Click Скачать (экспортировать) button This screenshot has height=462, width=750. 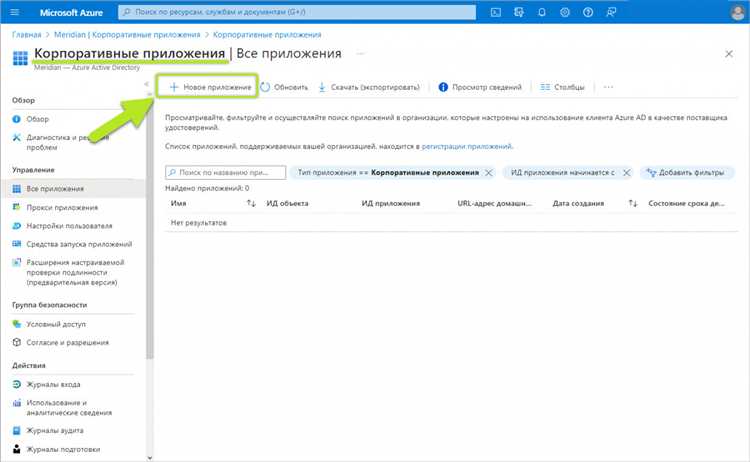click(x=369, y=87)
